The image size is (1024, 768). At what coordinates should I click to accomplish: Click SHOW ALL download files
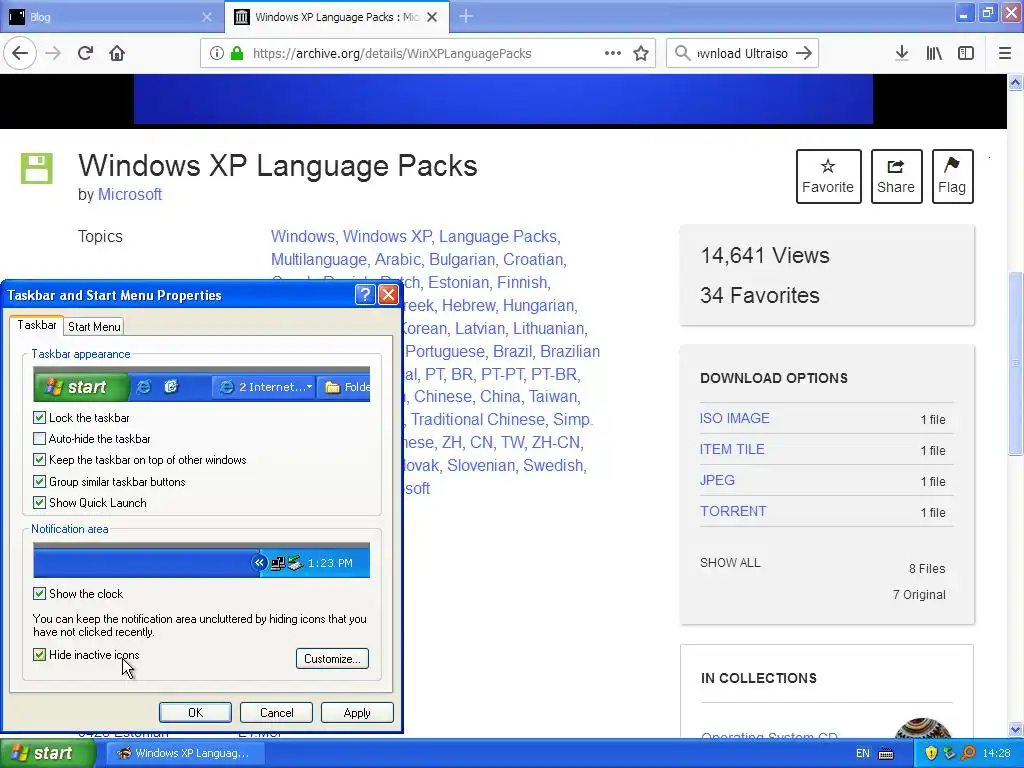[730, 562]
